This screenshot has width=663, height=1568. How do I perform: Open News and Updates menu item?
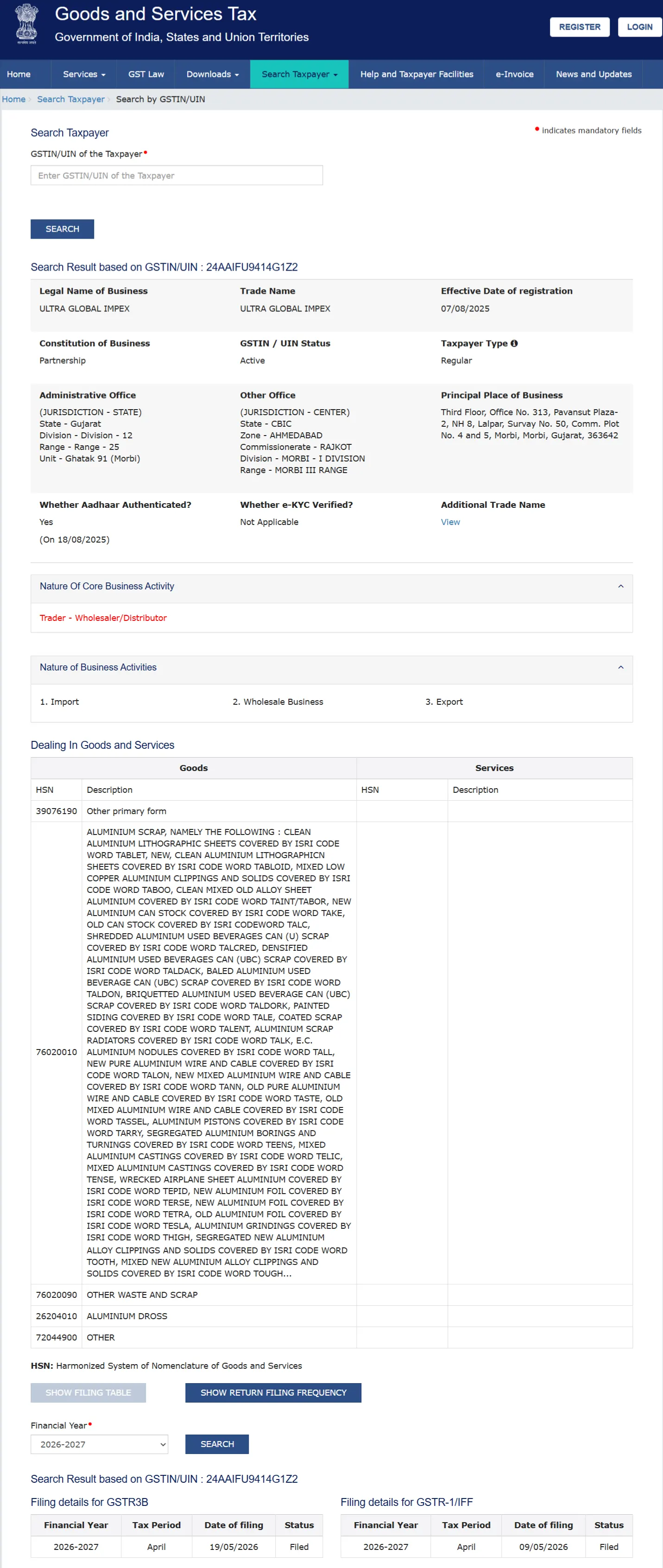click(x=594, y=74)
